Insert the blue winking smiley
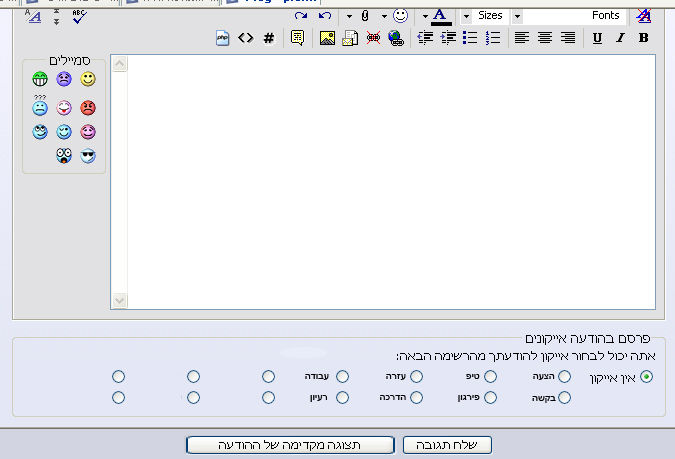 pyautogui.click(x=64, y=132)
